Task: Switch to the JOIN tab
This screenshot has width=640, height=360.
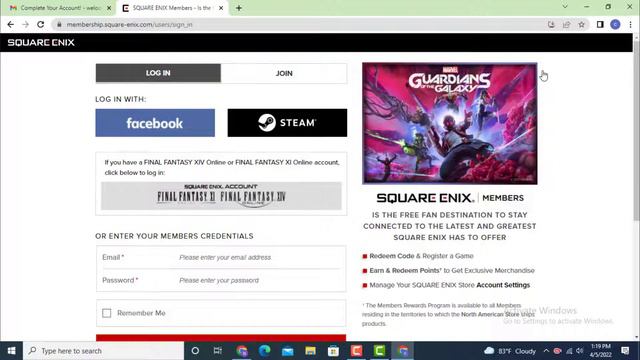Action: tap(284, 73)
